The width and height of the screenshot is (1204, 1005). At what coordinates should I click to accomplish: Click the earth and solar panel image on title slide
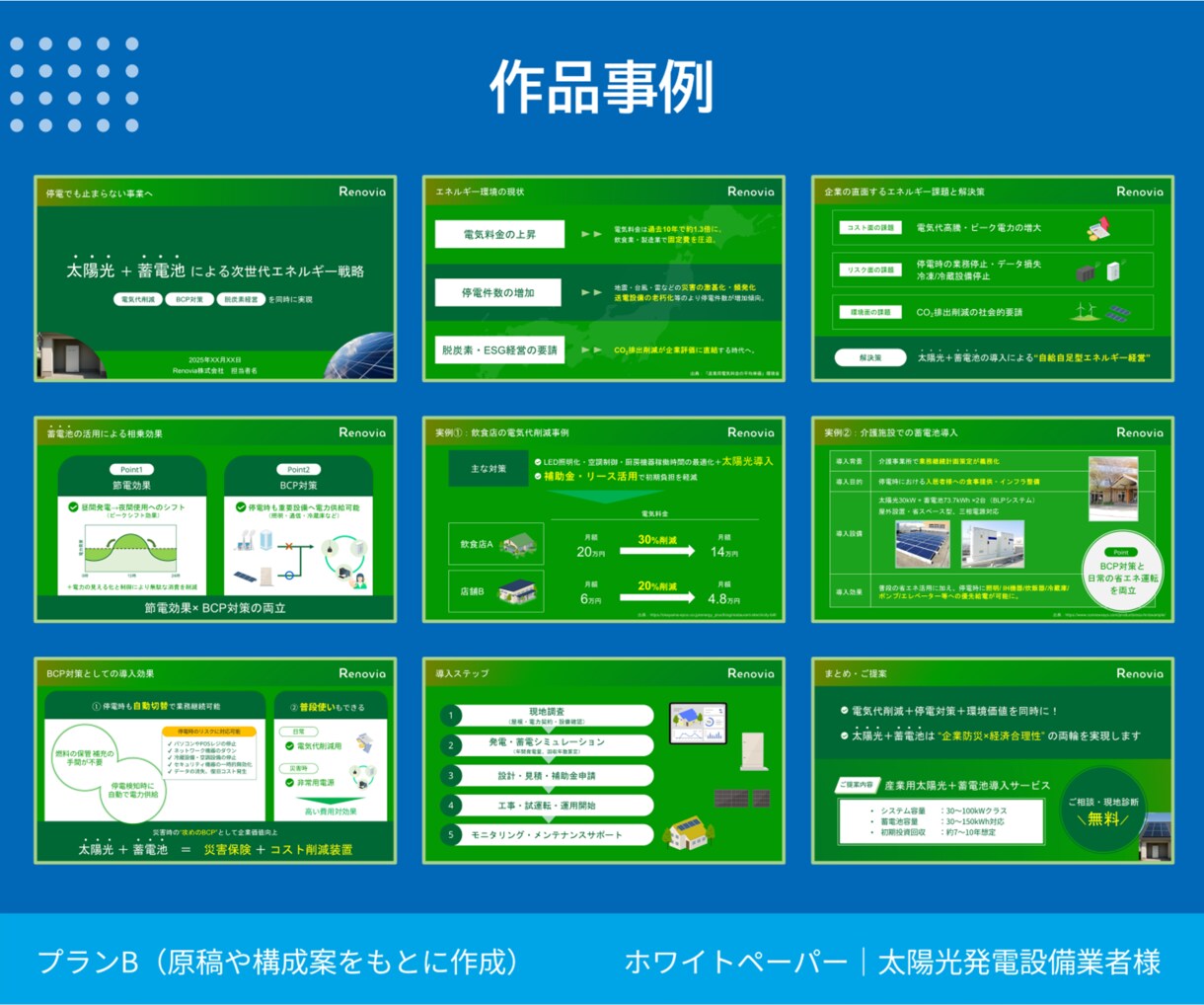[358, 356]
